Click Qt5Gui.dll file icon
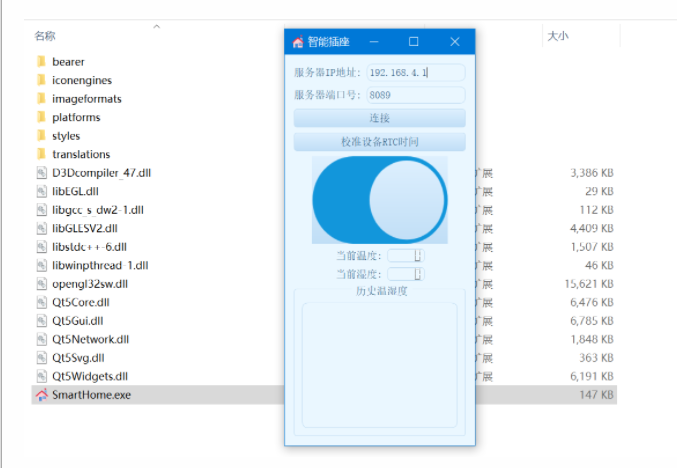 pos(41,321)
